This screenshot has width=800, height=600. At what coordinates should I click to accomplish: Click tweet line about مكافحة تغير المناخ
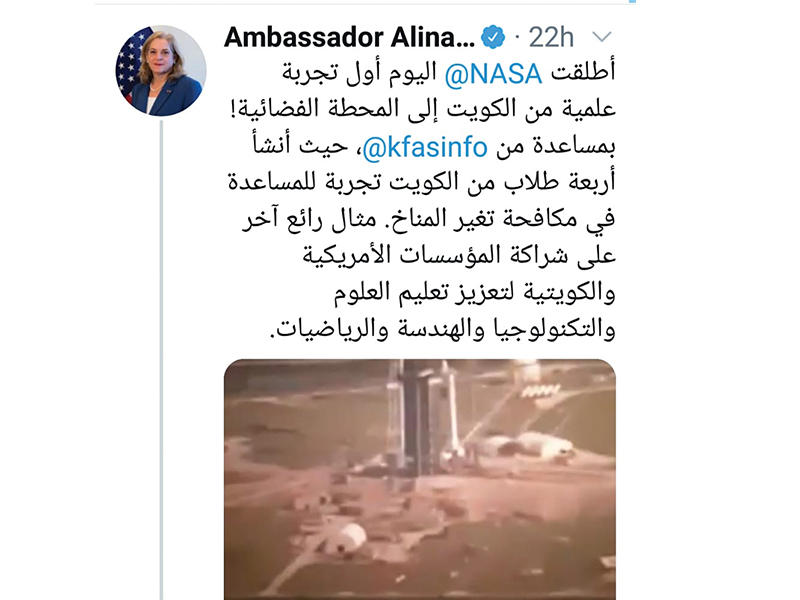click(x=428, y=219)
